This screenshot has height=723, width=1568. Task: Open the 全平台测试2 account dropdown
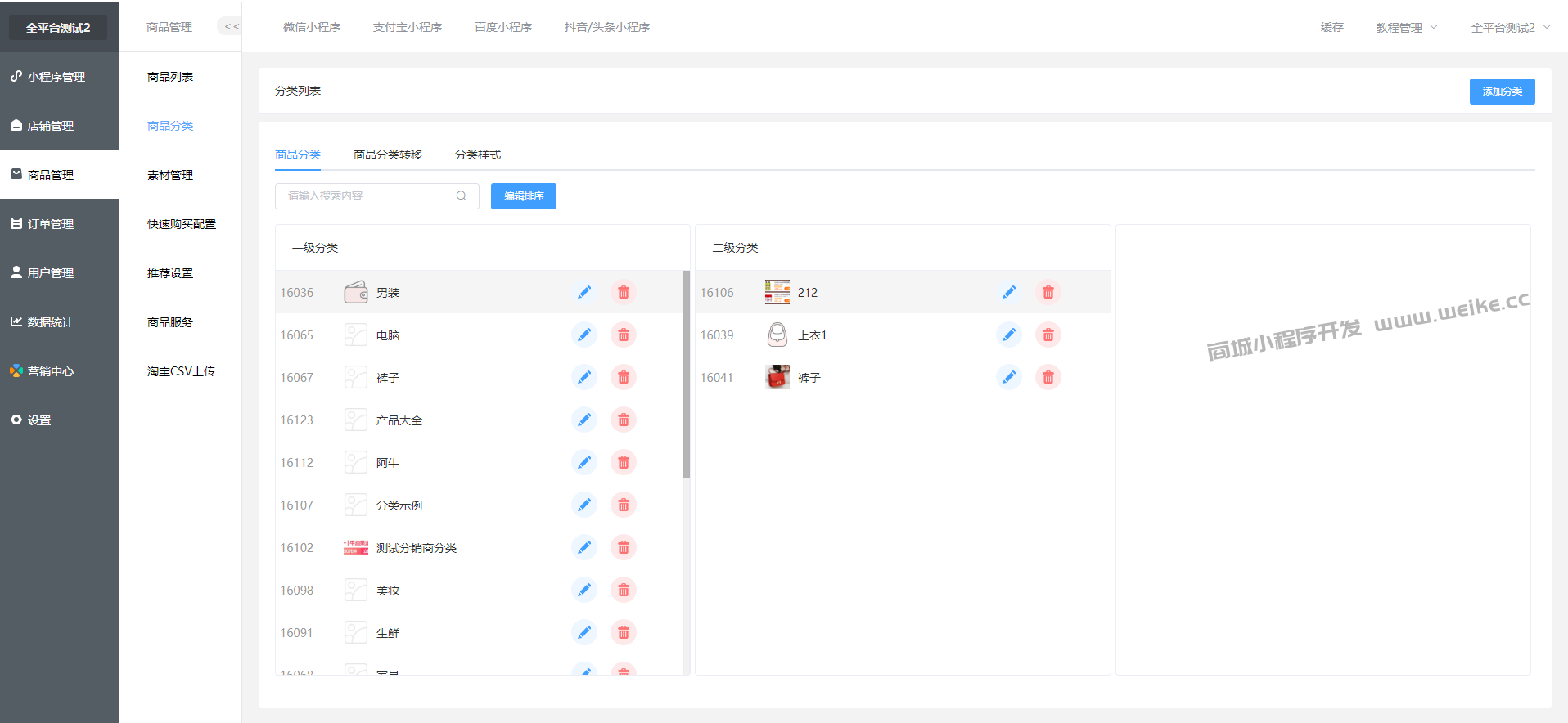coord(1511,27)
